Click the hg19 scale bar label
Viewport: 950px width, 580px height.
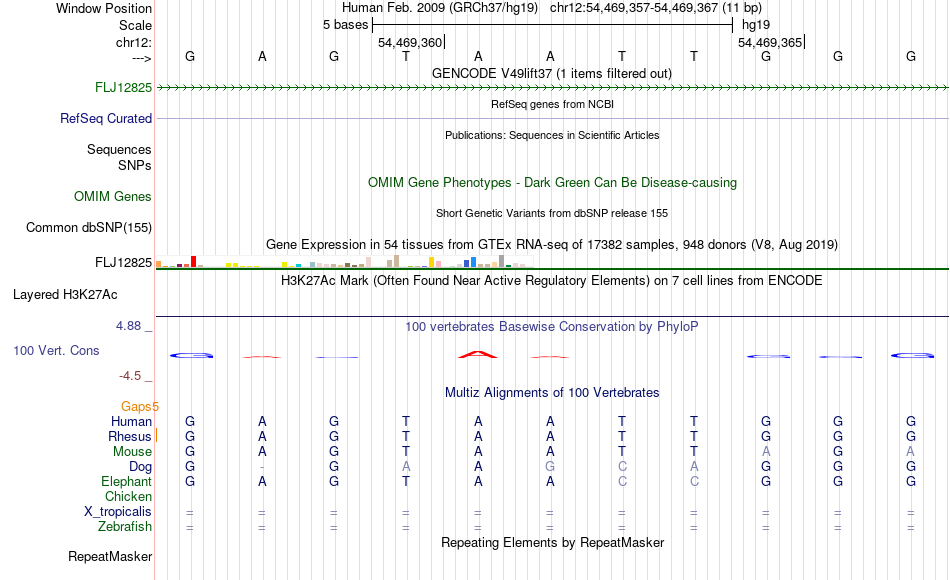click(756, 25)
